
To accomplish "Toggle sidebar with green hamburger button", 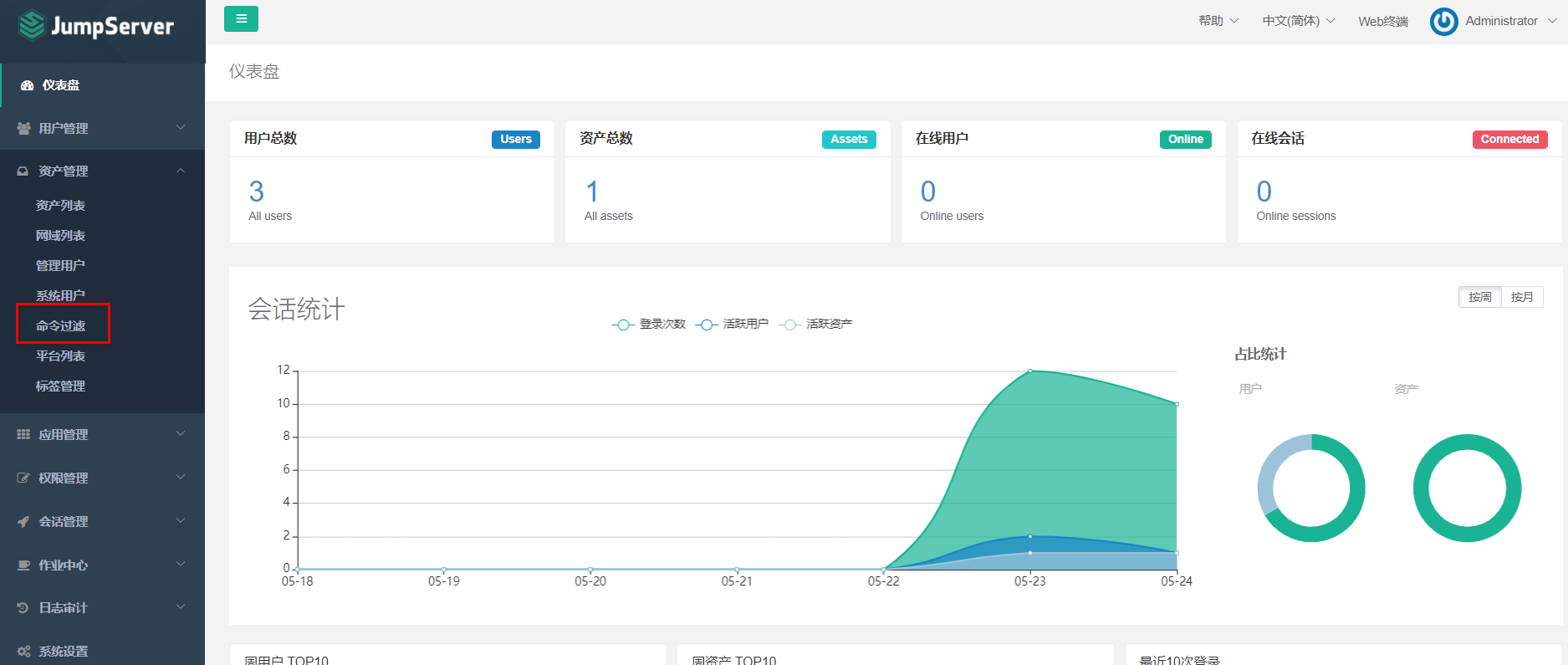I will pyautogui.click(x=241, y=18).
